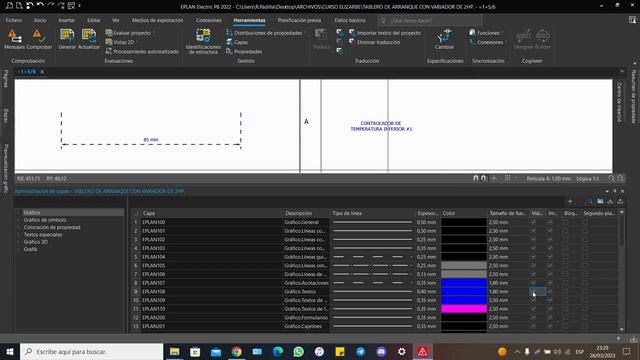The height and width of the screenshot is (360, 640).
Task: Toggle the grid display icon
Action: pos(507,178)
